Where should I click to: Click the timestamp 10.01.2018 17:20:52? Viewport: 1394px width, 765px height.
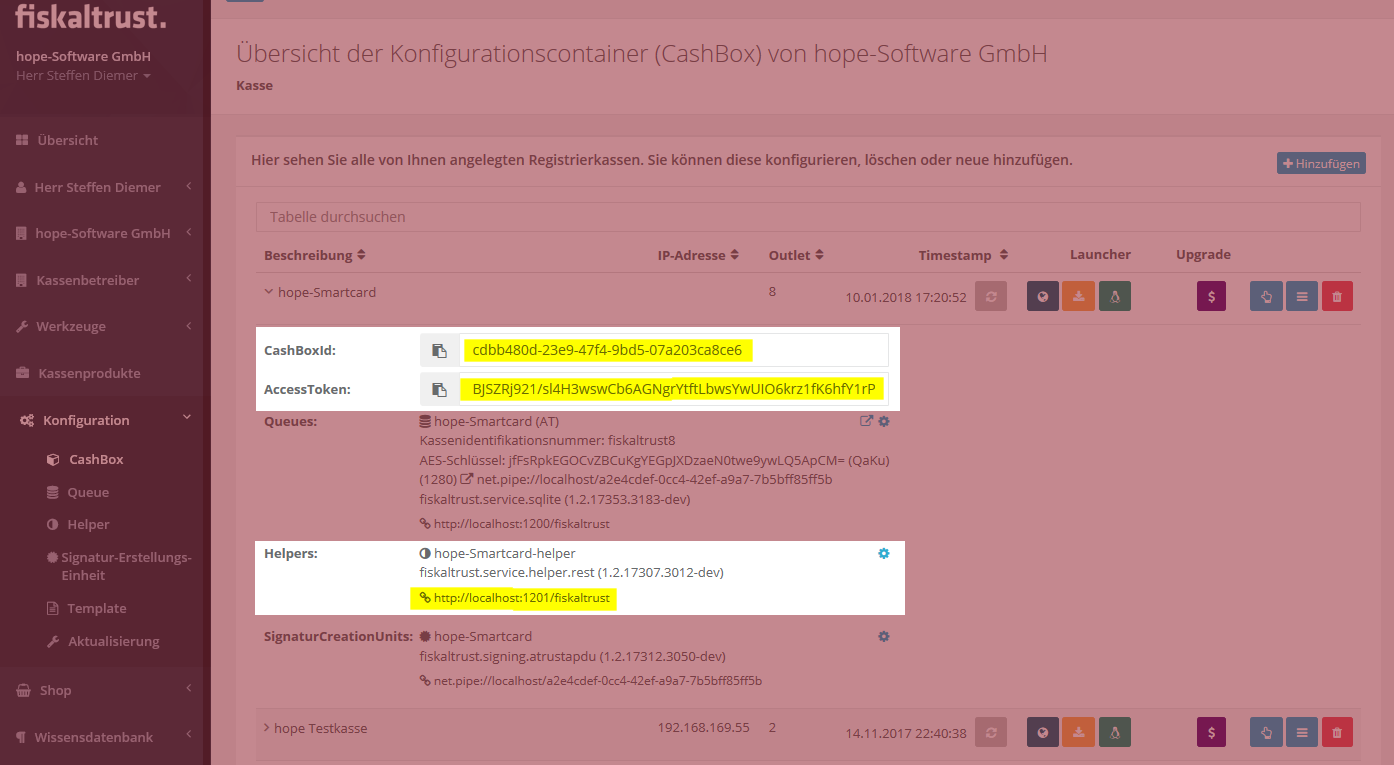pyautogui.click(x=906, y=297)
